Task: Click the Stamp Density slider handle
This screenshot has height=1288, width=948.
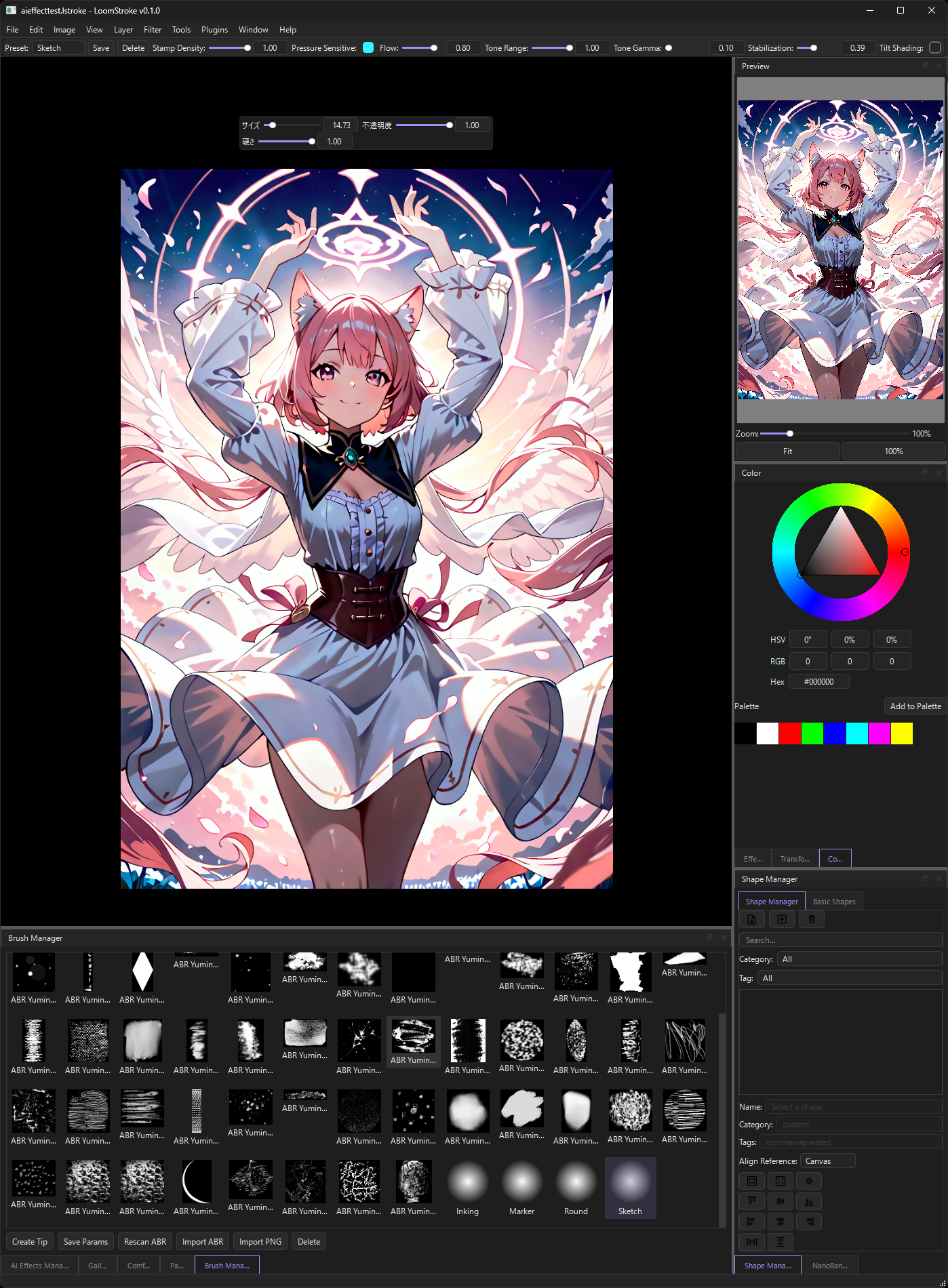Action: (248, 47)
